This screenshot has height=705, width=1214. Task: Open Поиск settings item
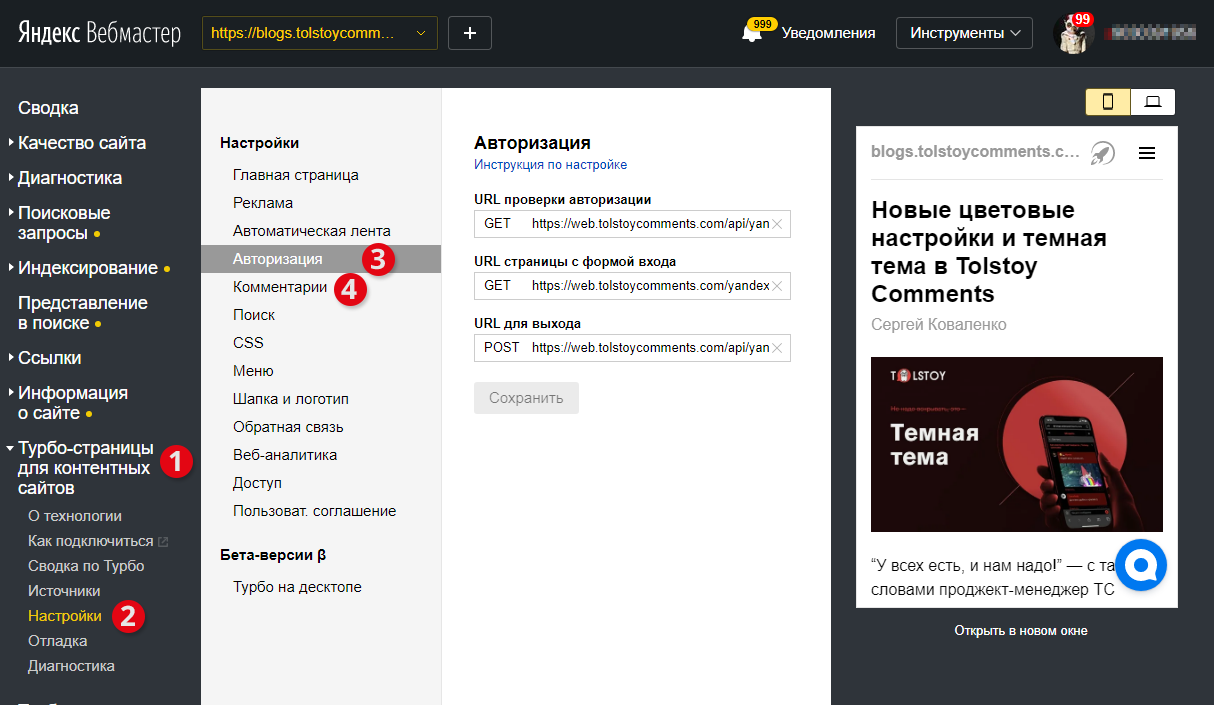pos(254,315)
